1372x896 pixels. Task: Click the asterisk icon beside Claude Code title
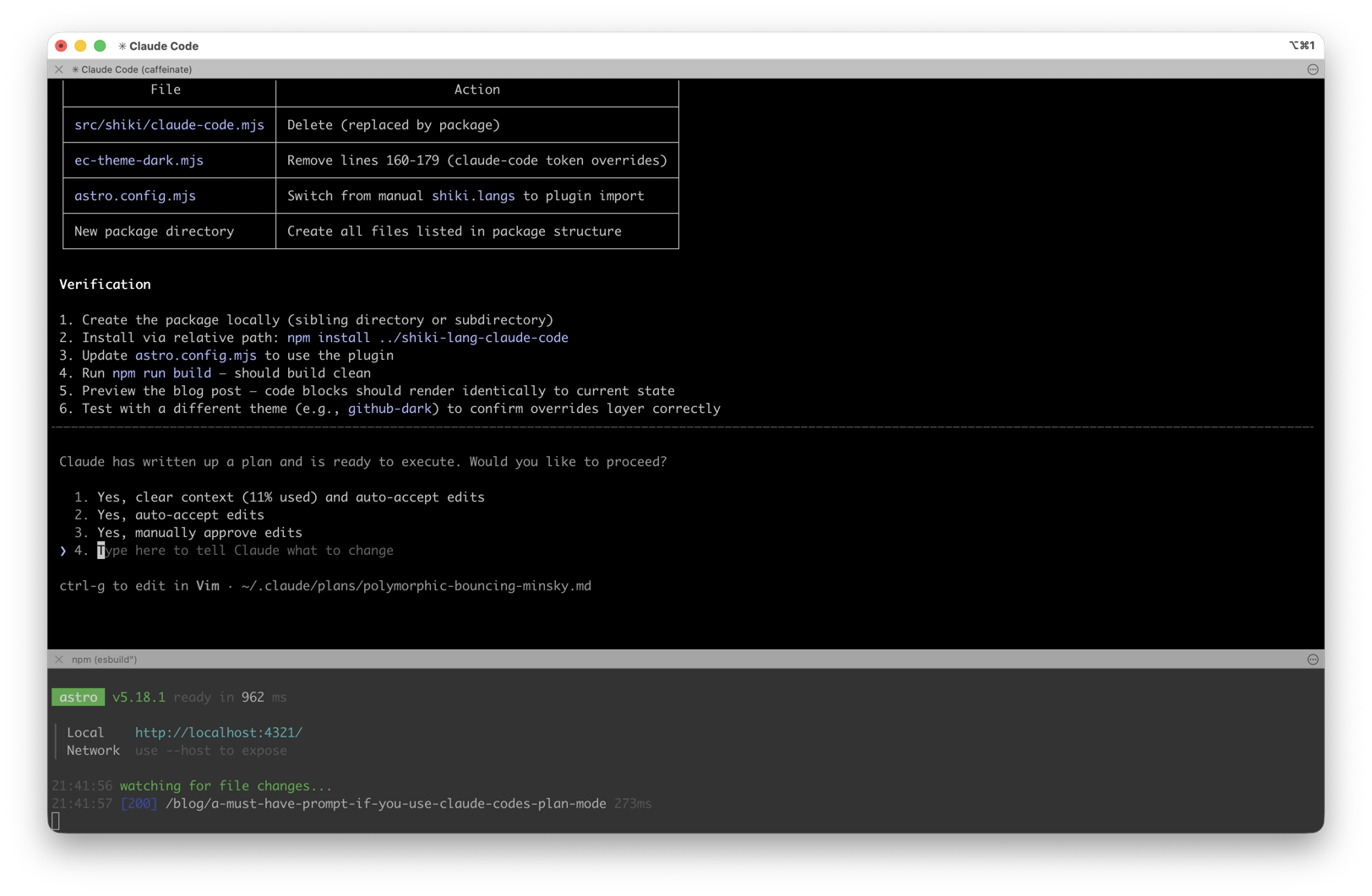pos(122,46)
